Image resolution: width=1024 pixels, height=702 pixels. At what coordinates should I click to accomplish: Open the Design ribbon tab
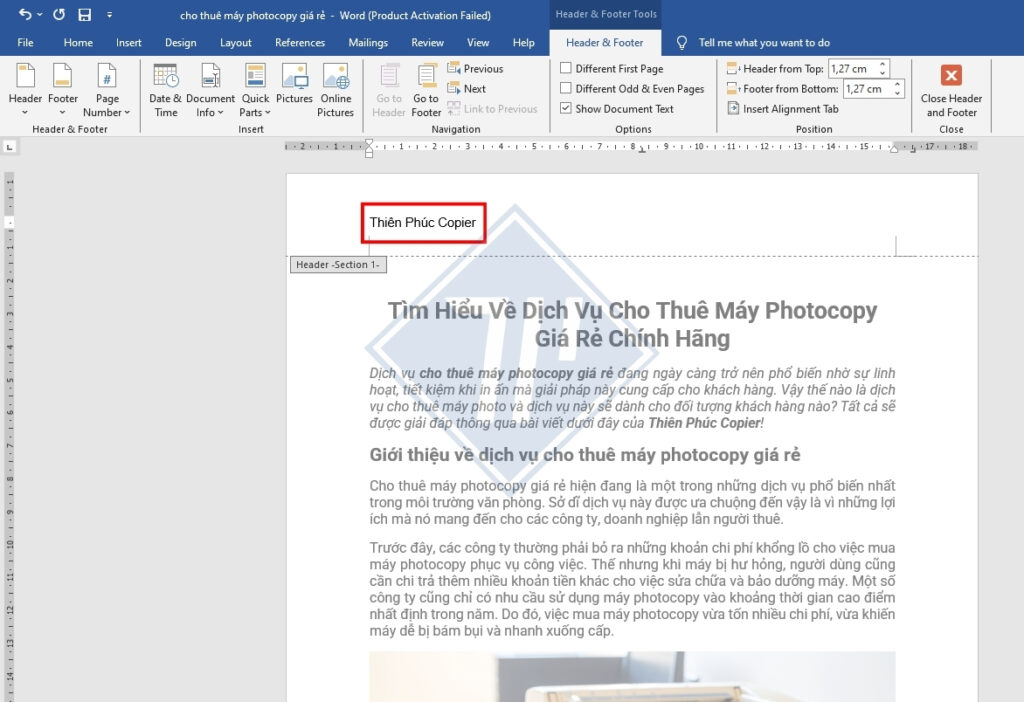pyautogui.click(x=180, y=42)
